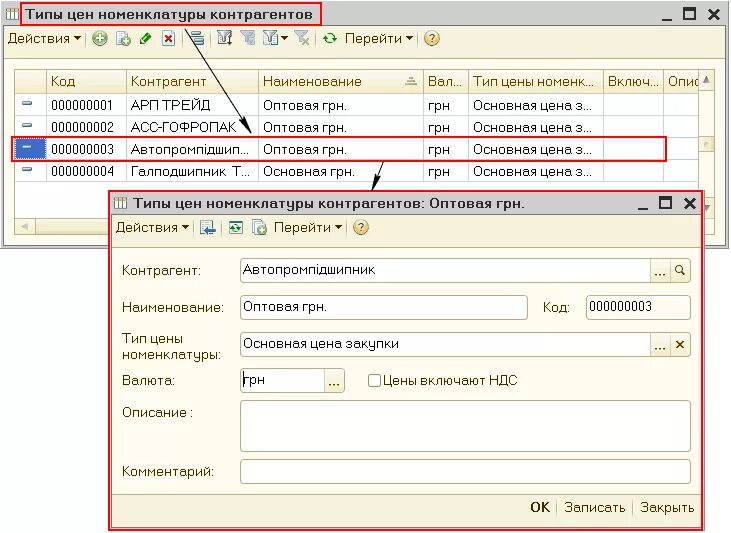Viewport: 731px width, 533px height.
Task: Click the hierarchical view icon in list toolbar
Action: (x=197, y=38)
